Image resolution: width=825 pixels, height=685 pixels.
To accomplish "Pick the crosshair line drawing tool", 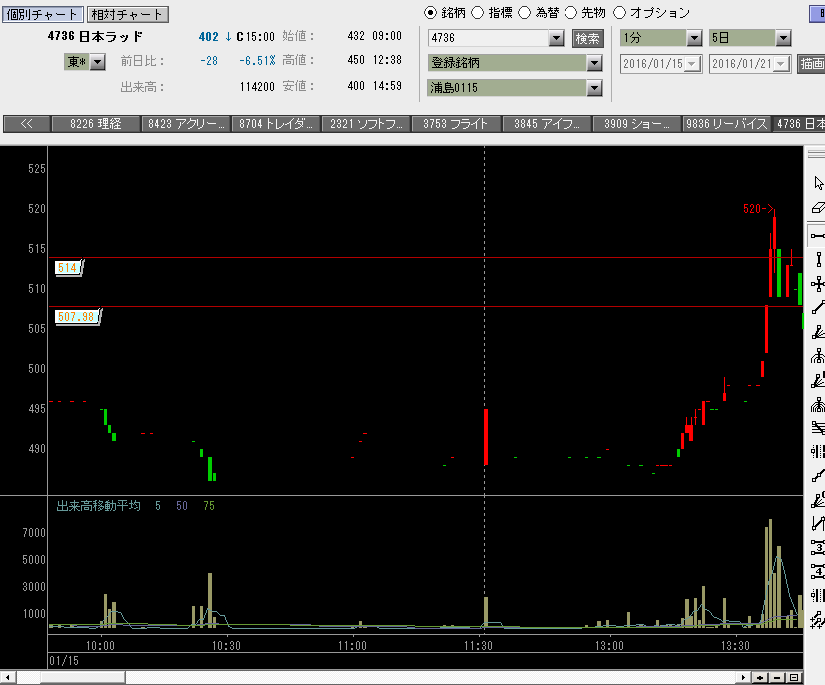I will click(818, 284).
